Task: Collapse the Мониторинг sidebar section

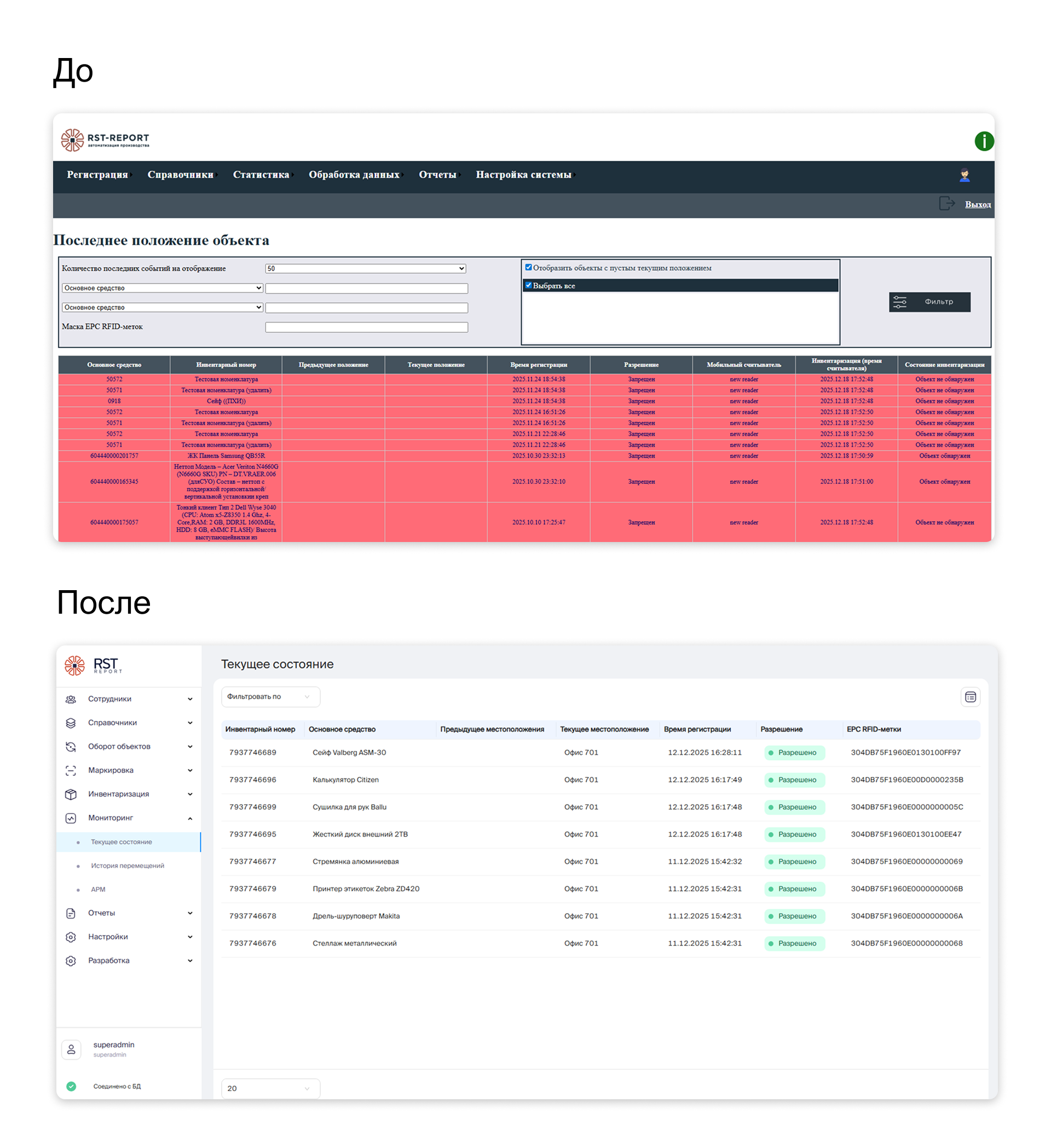Action: tap(189, 818)
